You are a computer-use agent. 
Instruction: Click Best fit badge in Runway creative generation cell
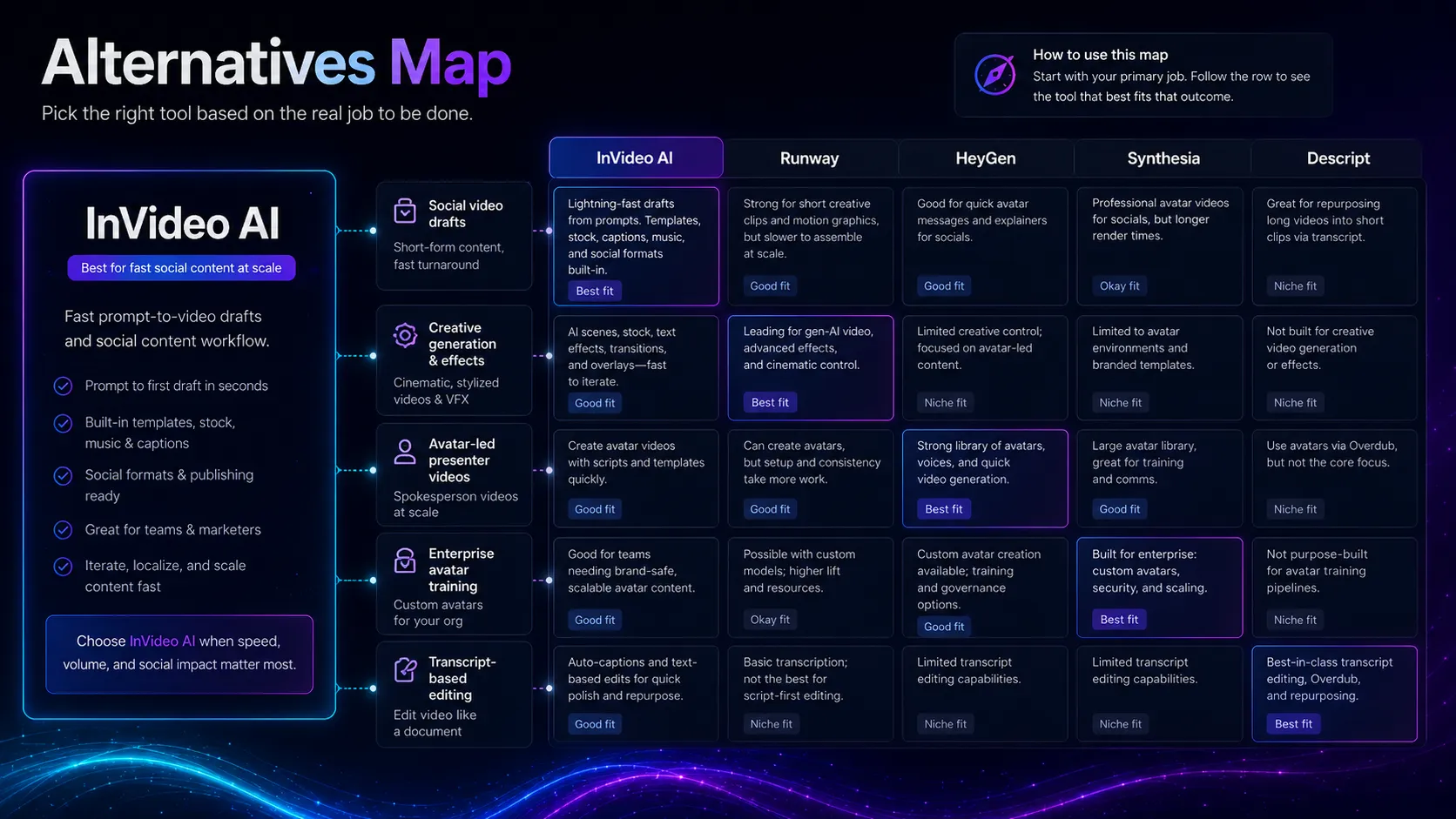pos(770,402)
